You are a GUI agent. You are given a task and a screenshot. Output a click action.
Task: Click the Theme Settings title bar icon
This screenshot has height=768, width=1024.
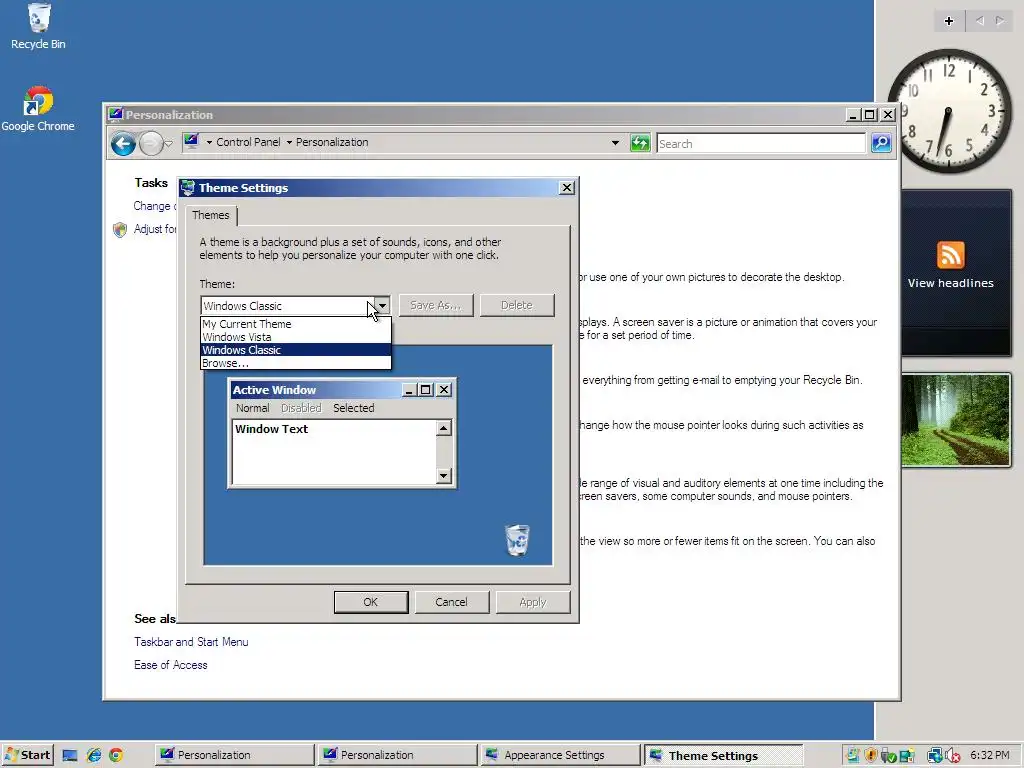[188, 188]
